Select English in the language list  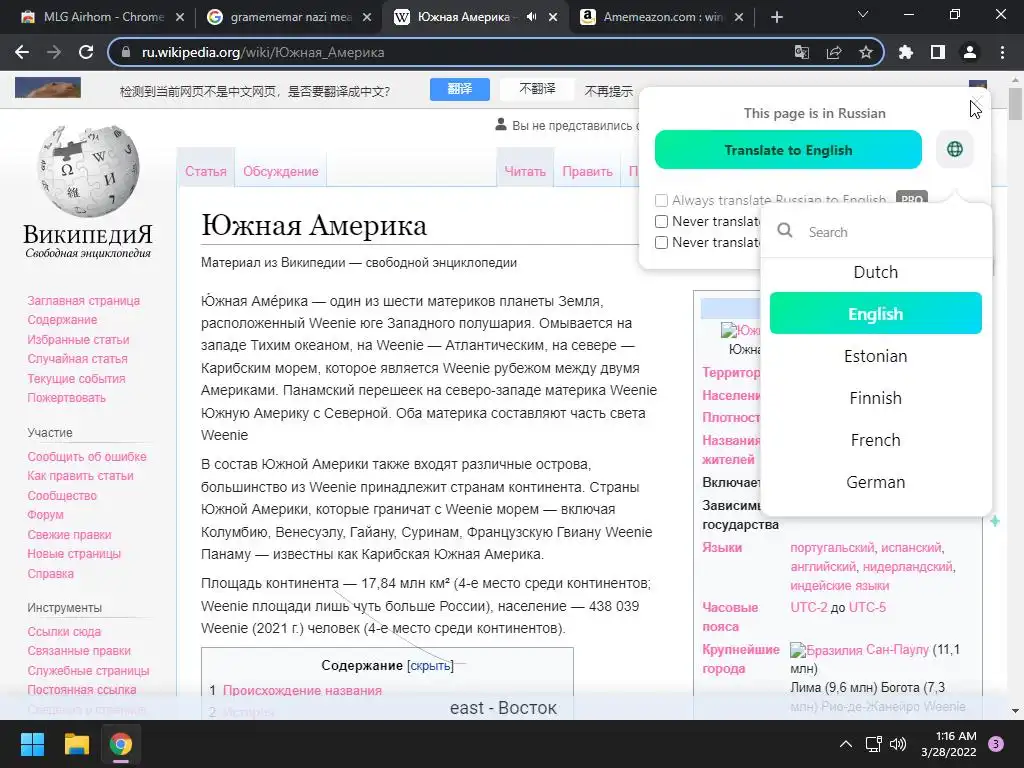pos(876,313)
